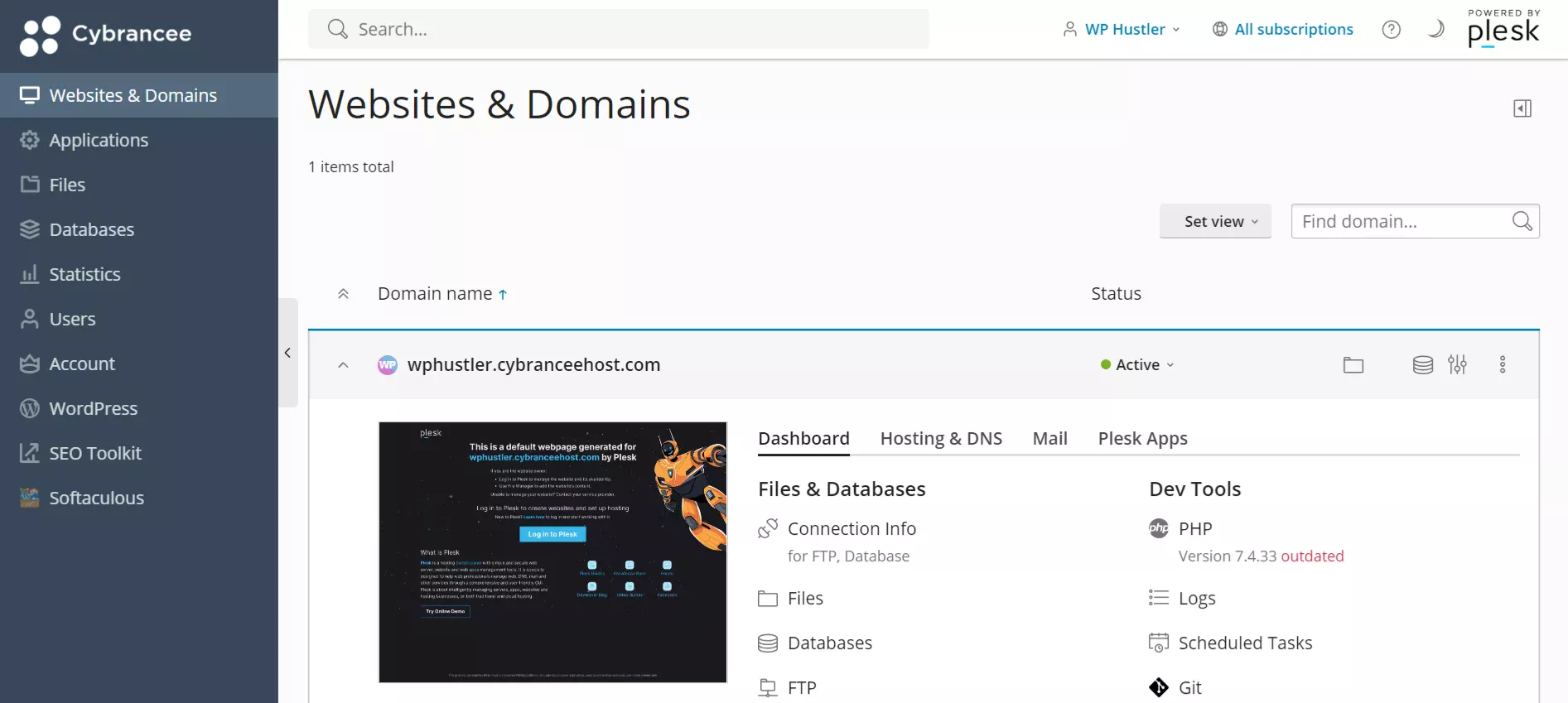Switch to the Dashboard tab
Viewport: 1568px width, 703px height.
click(x=803, y=439)
